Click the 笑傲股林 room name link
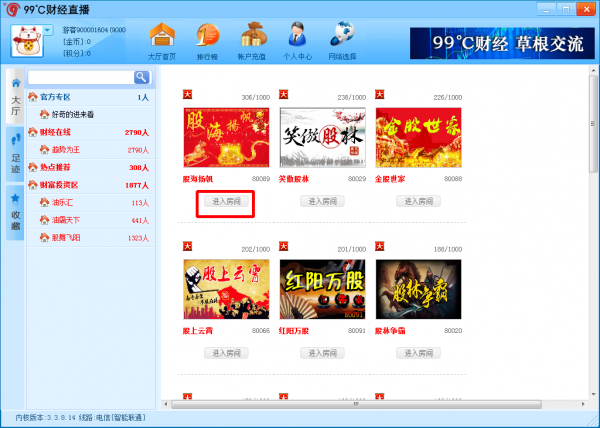This screenshot has height=428, width=600. (294, 179)
